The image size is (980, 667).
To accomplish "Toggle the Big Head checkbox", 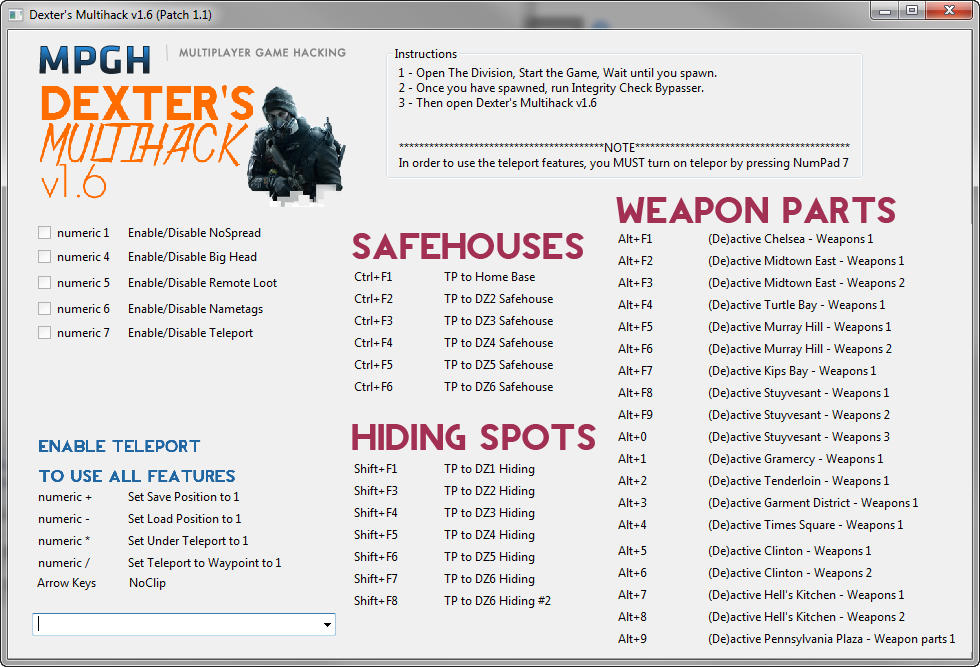I will (44, 257).
